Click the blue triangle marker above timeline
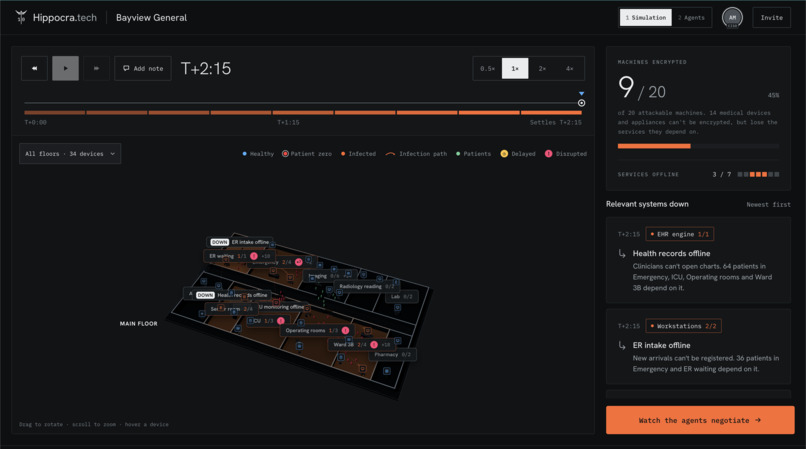The width and height of the screenshot is (806, 449). 581,94
